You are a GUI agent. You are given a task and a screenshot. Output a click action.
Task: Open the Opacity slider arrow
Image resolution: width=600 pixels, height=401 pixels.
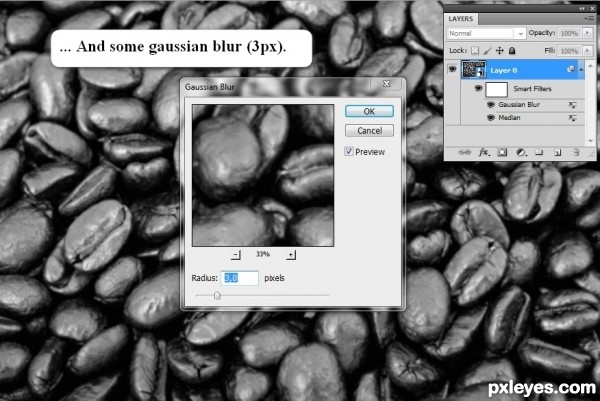[x=587, y=33]
